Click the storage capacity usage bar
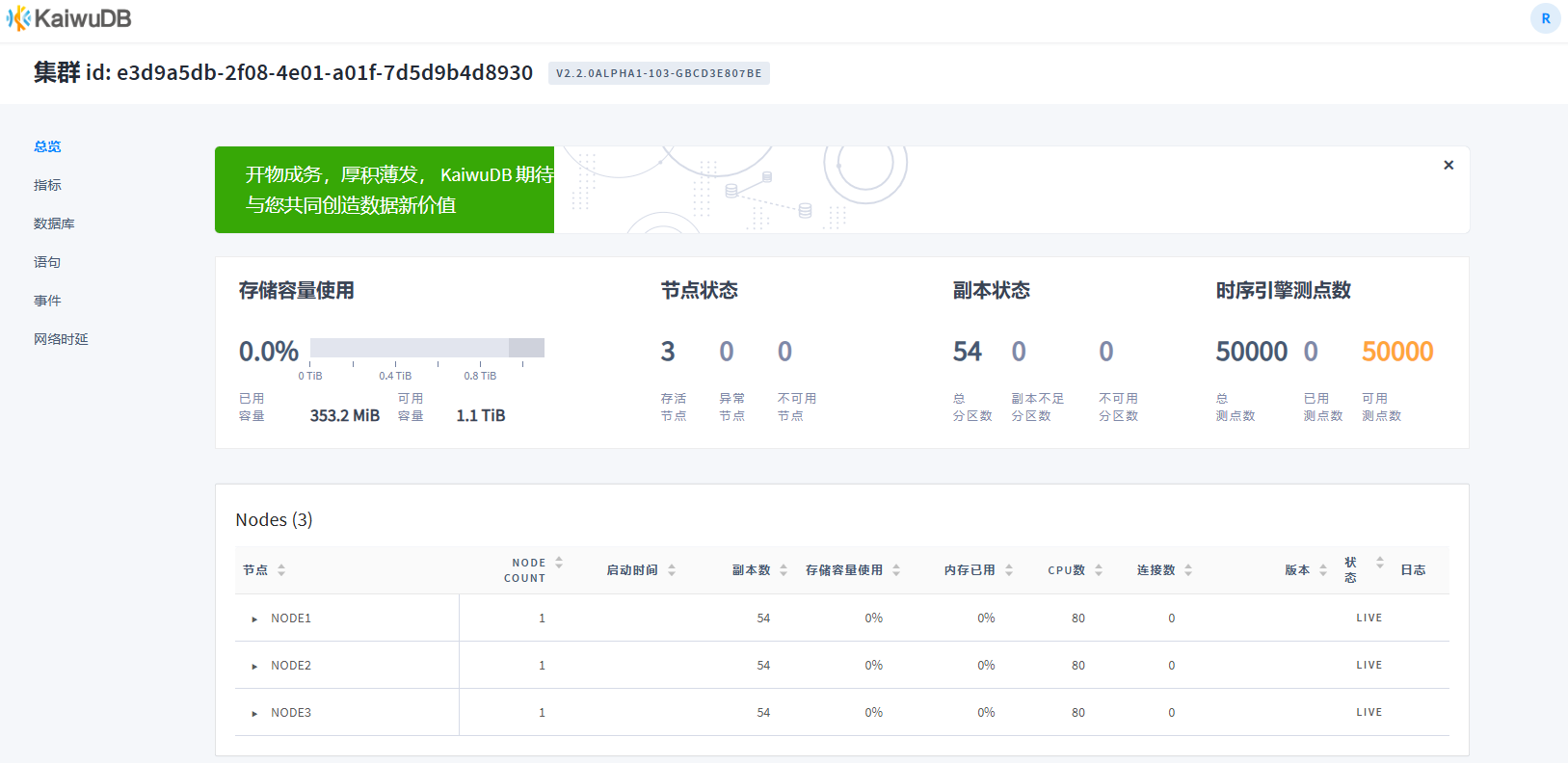1568x763 pixels. point(427,348)
